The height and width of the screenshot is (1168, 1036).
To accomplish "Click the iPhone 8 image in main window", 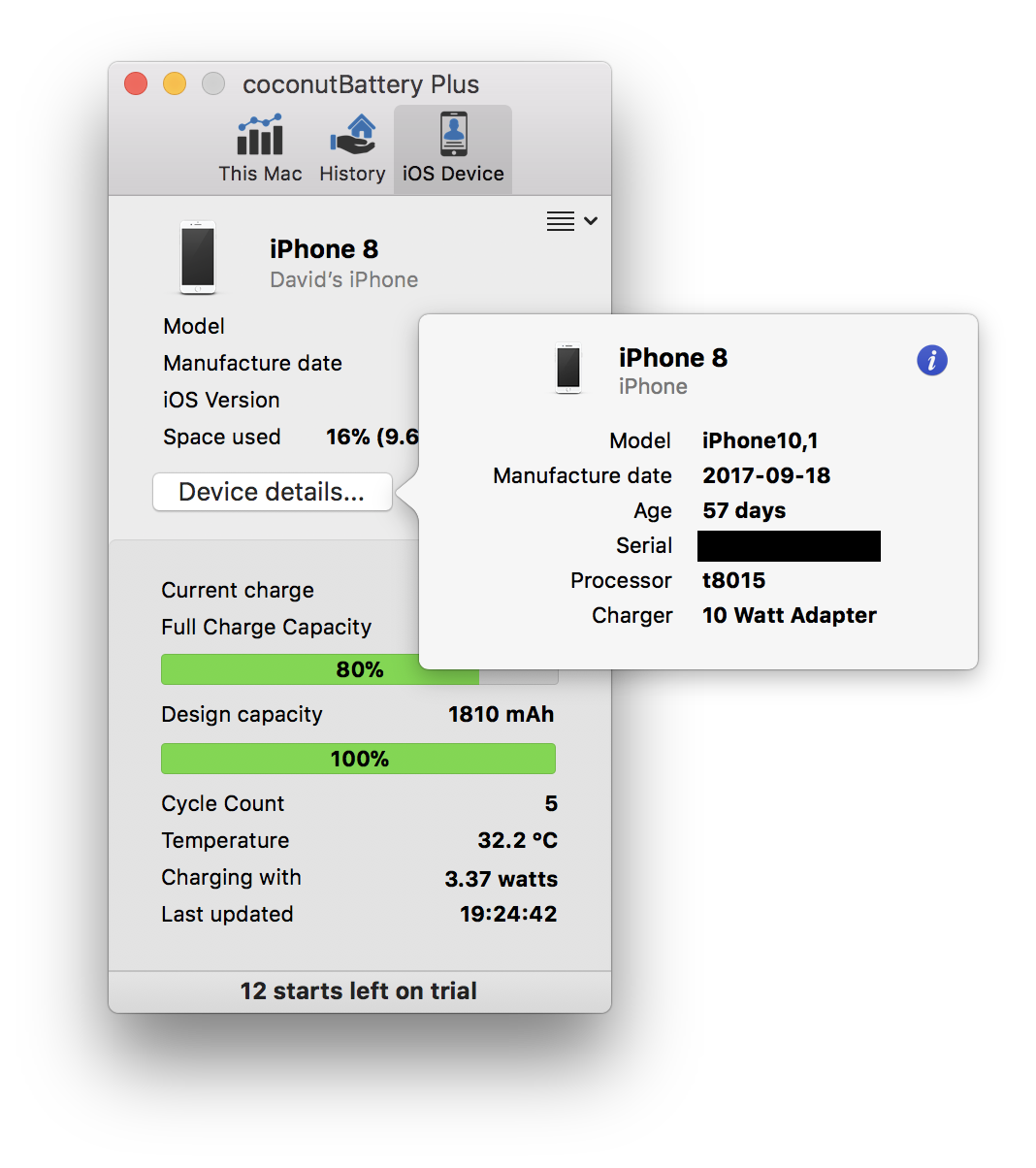I will click(x=198, y=258).
